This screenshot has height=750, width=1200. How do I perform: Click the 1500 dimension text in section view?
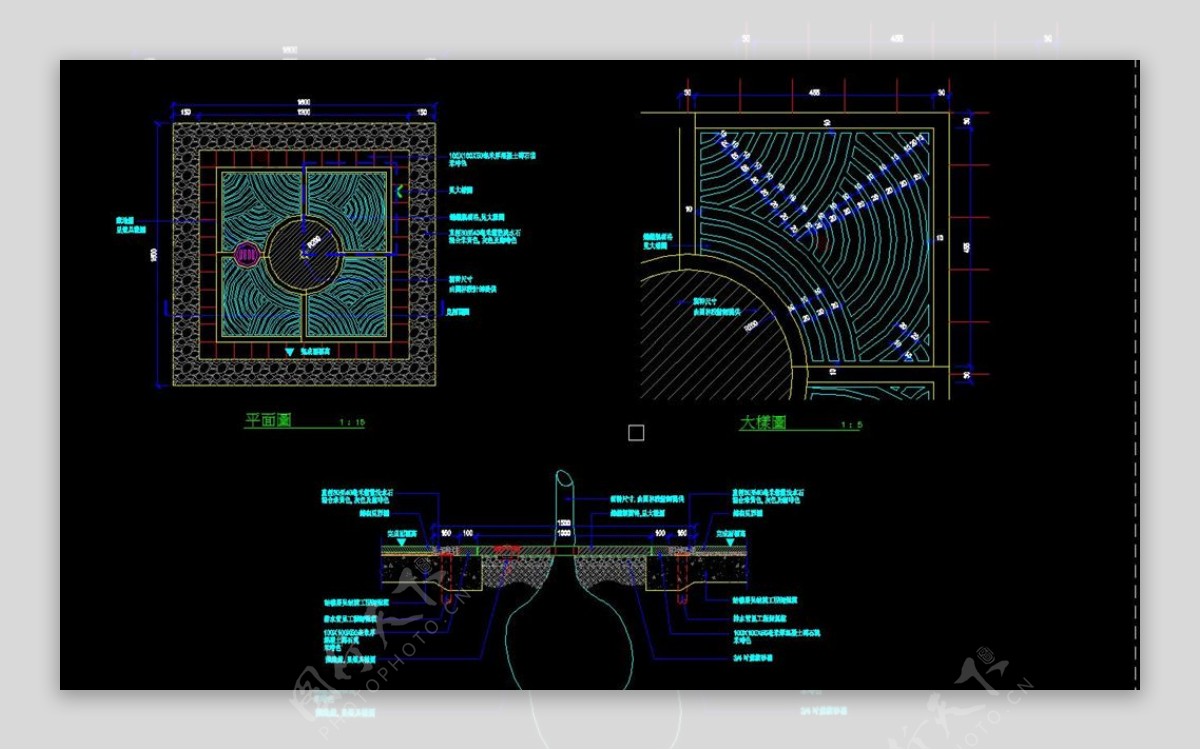click(564, 523)
